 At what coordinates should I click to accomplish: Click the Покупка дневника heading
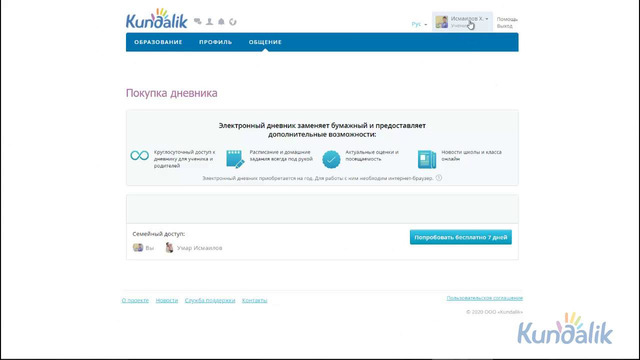tap(171, 93)
